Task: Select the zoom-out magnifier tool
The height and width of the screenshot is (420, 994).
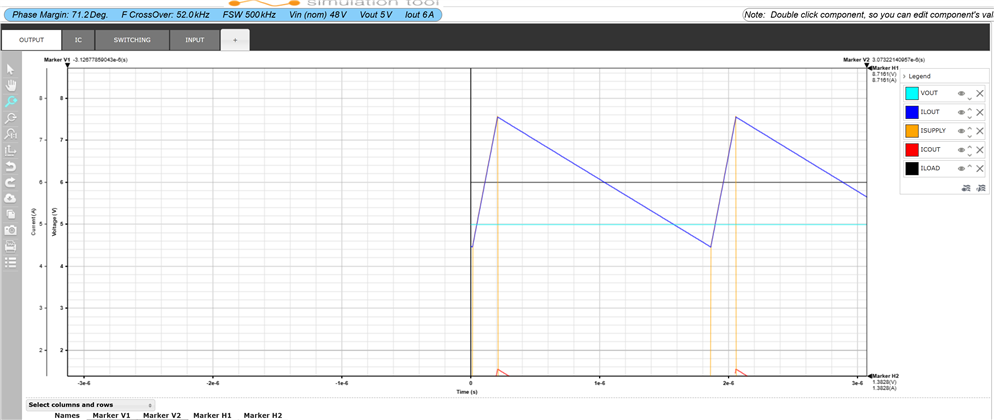Action: coord(10,118)
